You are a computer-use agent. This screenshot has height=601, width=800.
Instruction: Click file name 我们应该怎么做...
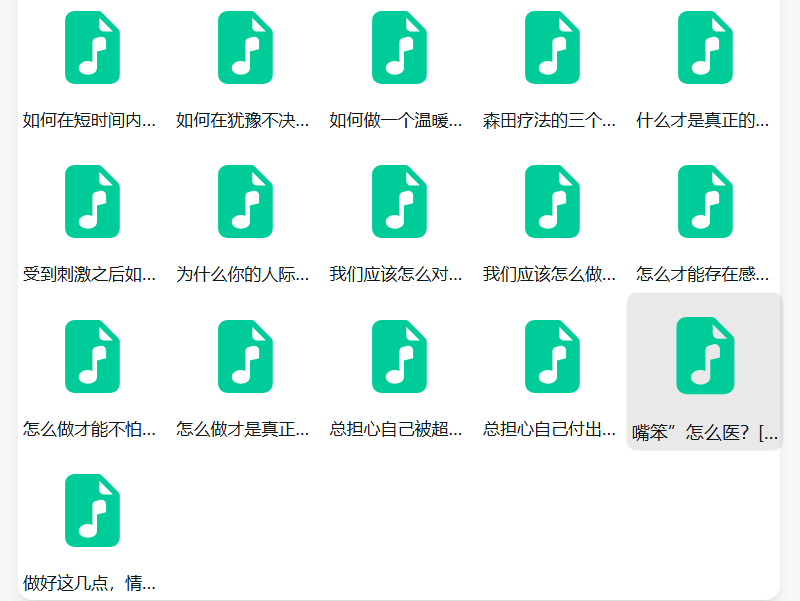point(549,274)
